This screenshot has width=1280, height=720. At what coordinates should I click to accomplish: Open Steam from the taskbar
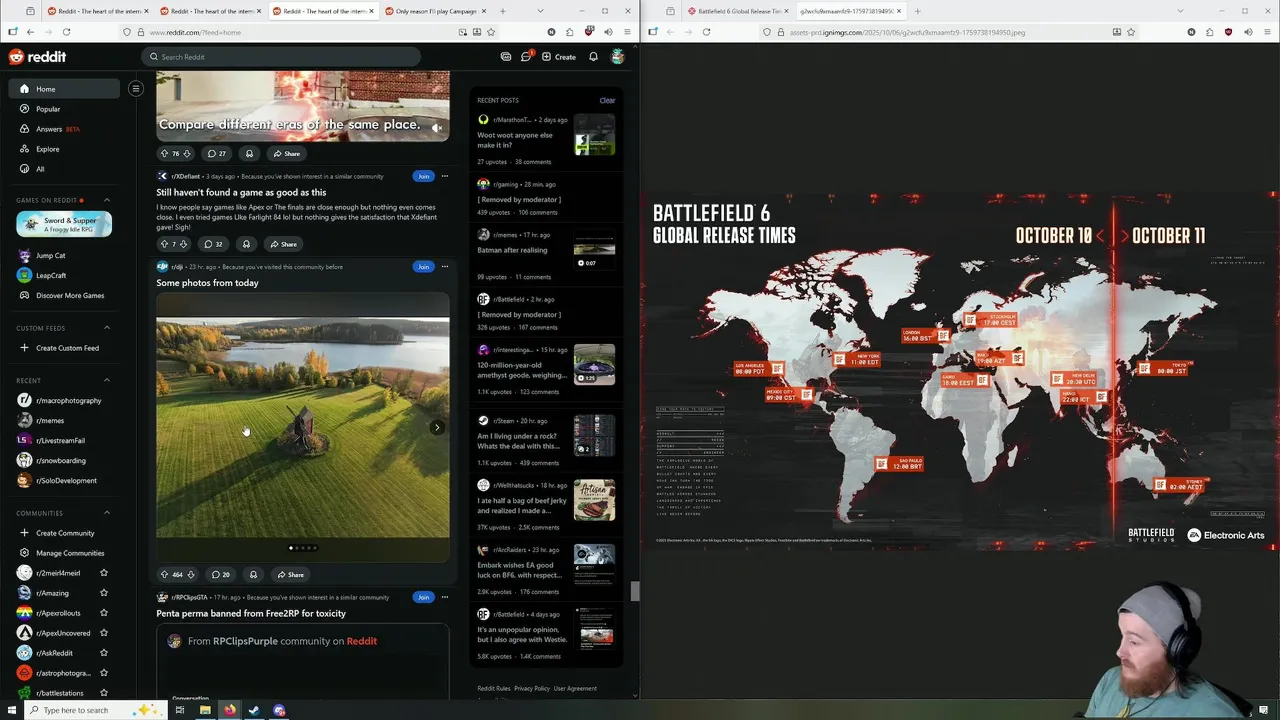(x=254, y=710)
